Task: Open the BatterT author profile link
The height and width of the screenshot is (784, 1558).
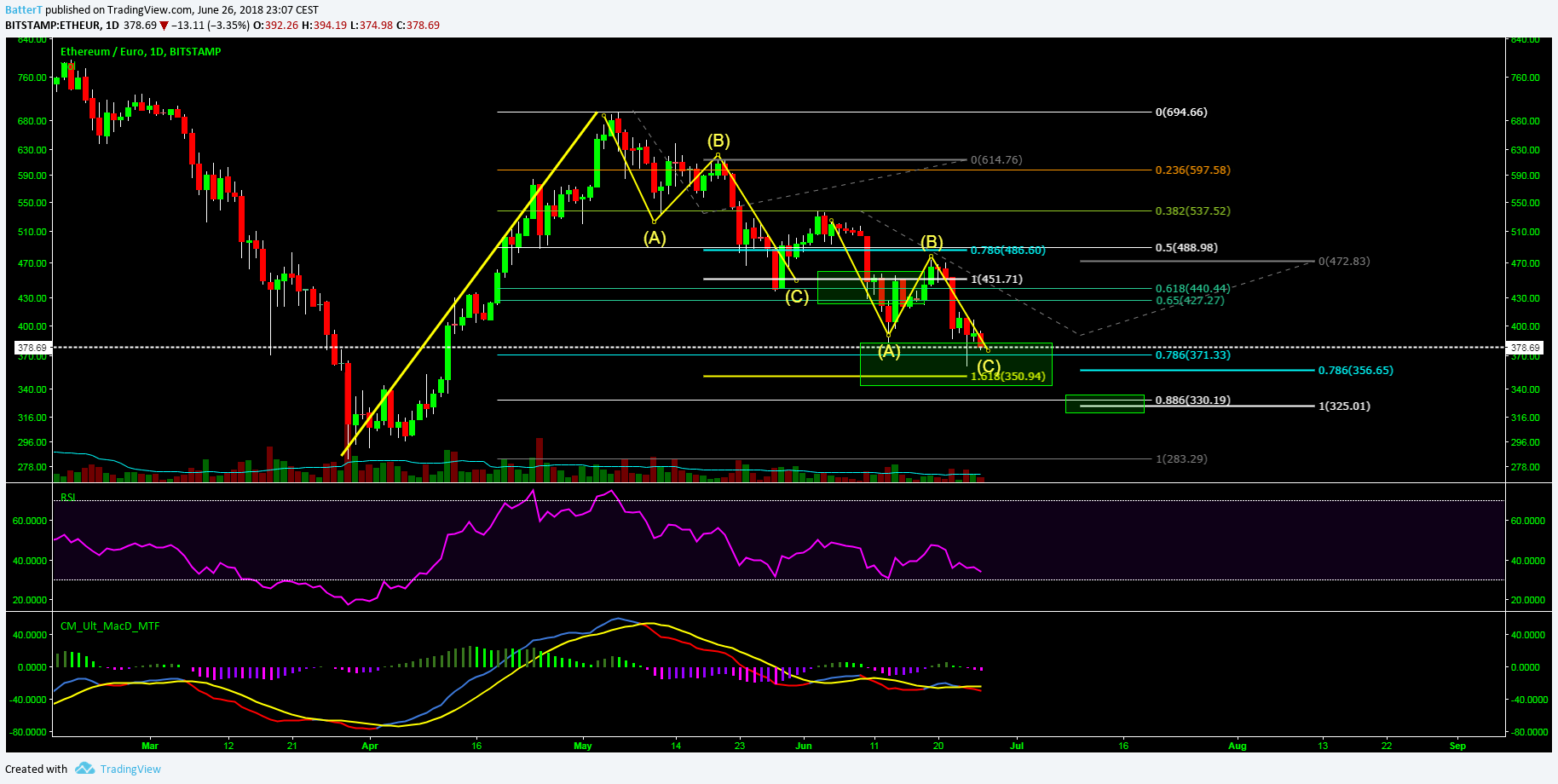Action: (24, 10)
